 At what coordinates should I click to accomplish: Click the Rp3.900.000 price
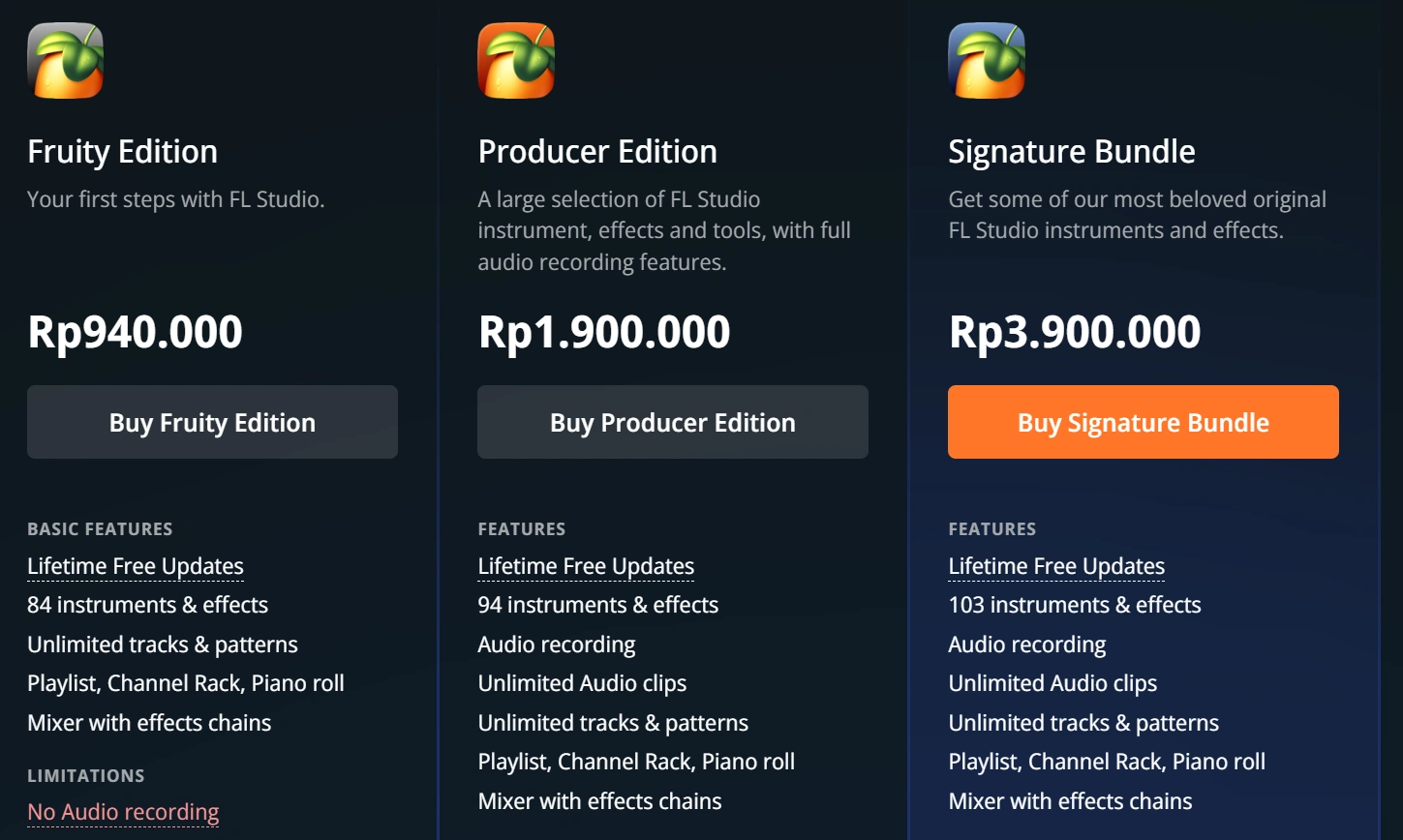coord(1075,332)
